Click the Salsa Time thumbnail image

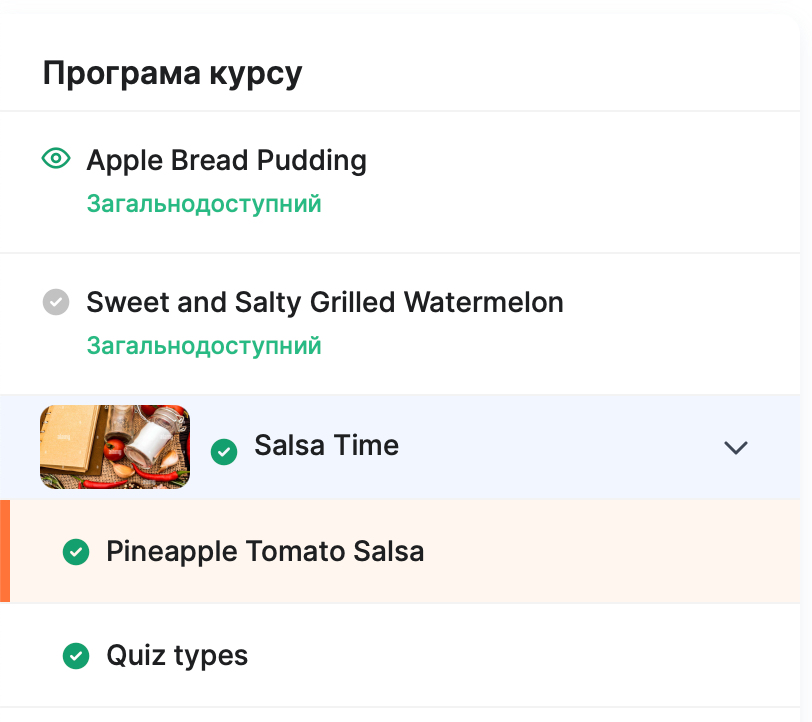pyautogui.click(x=114, y=447)
